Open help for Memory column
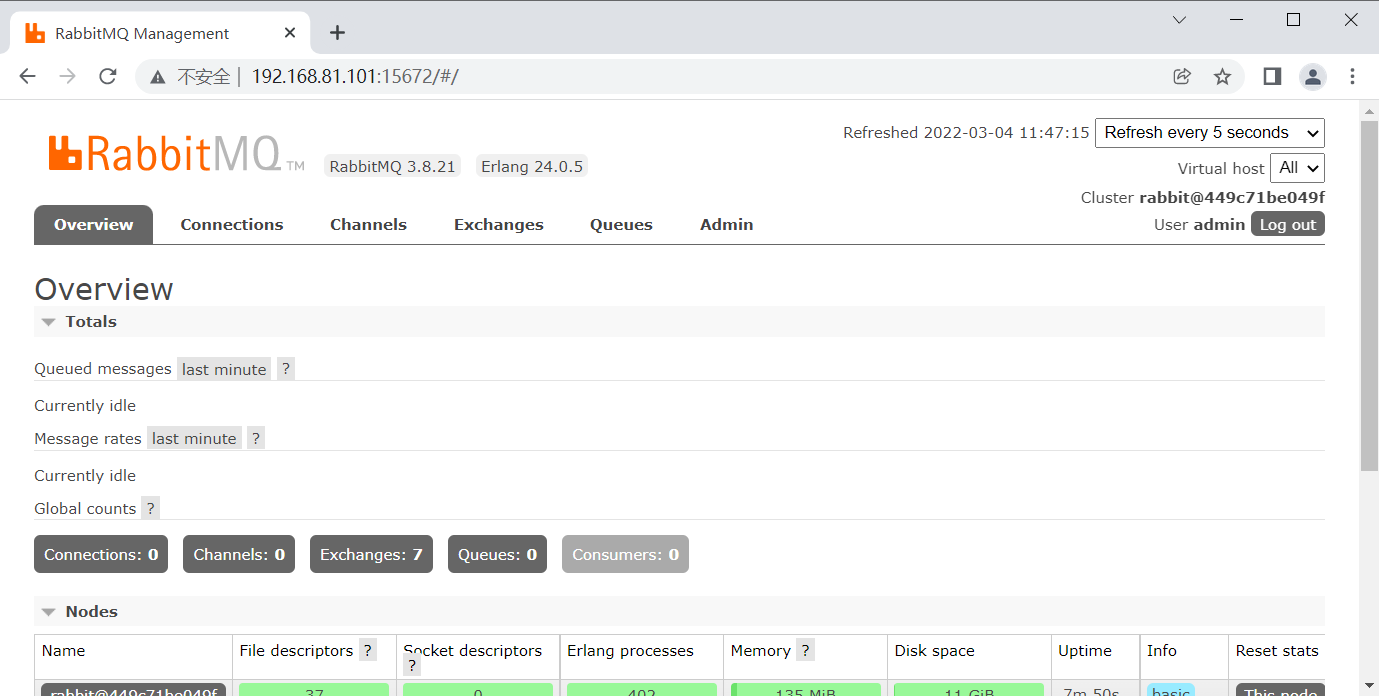This screenshot has width=1379, height=696. pos(805,651)
